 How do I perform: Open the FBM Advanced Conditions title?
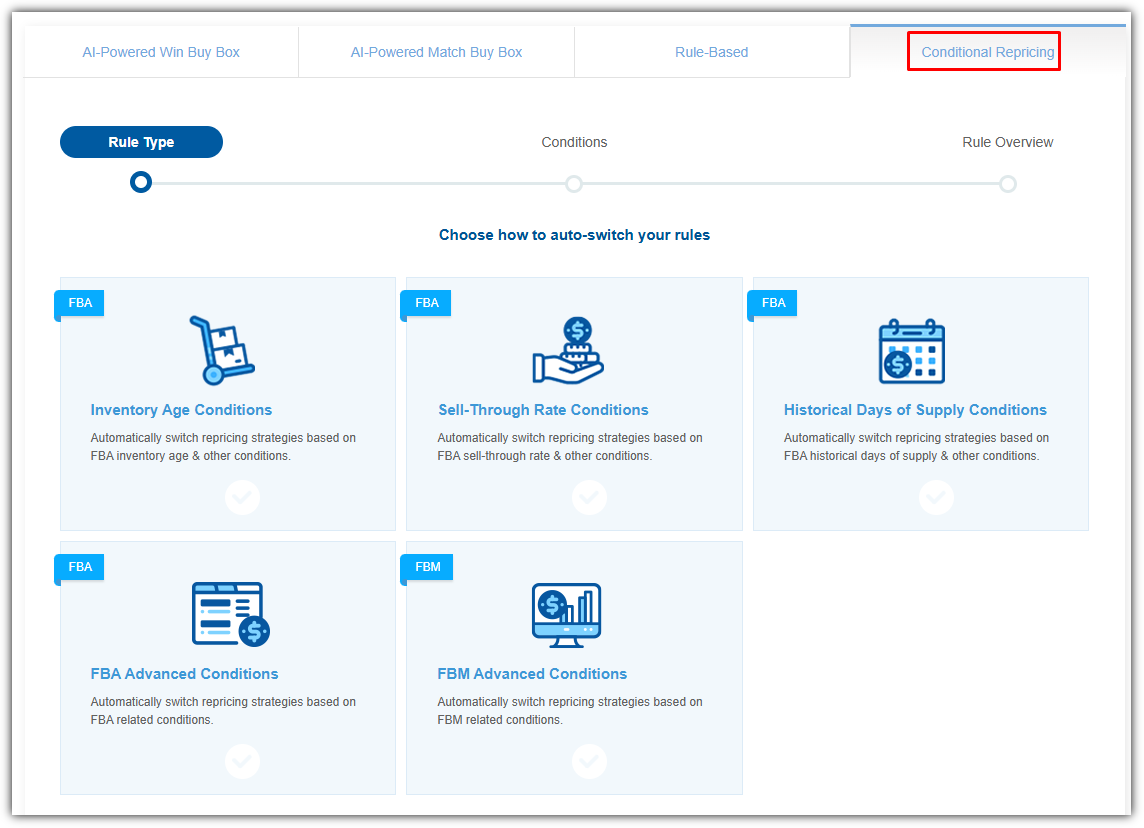tap(532, 674)
